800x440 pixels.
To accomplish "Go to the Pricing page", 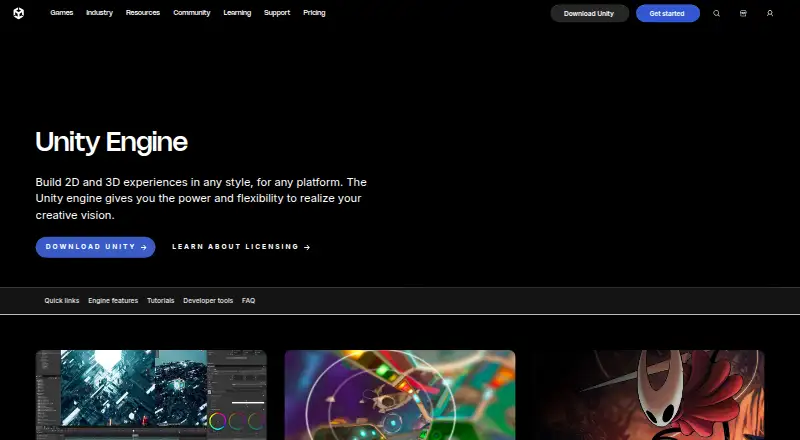I will 314,13.
